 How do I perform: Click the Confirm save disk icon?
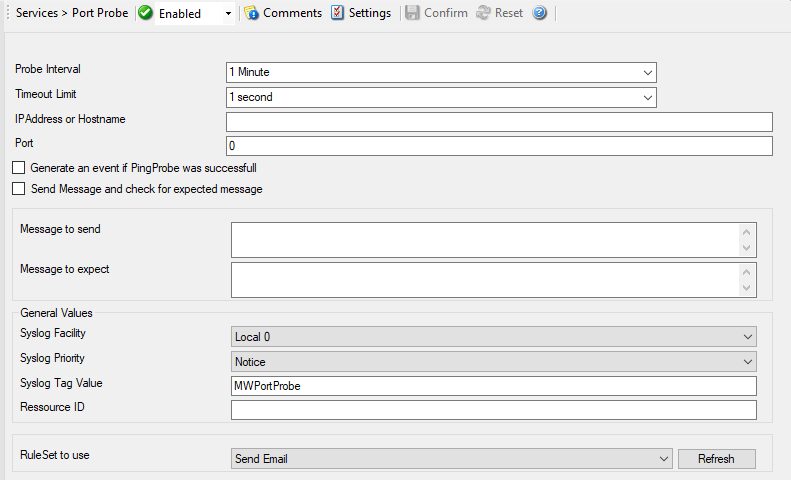pos(412,14)
